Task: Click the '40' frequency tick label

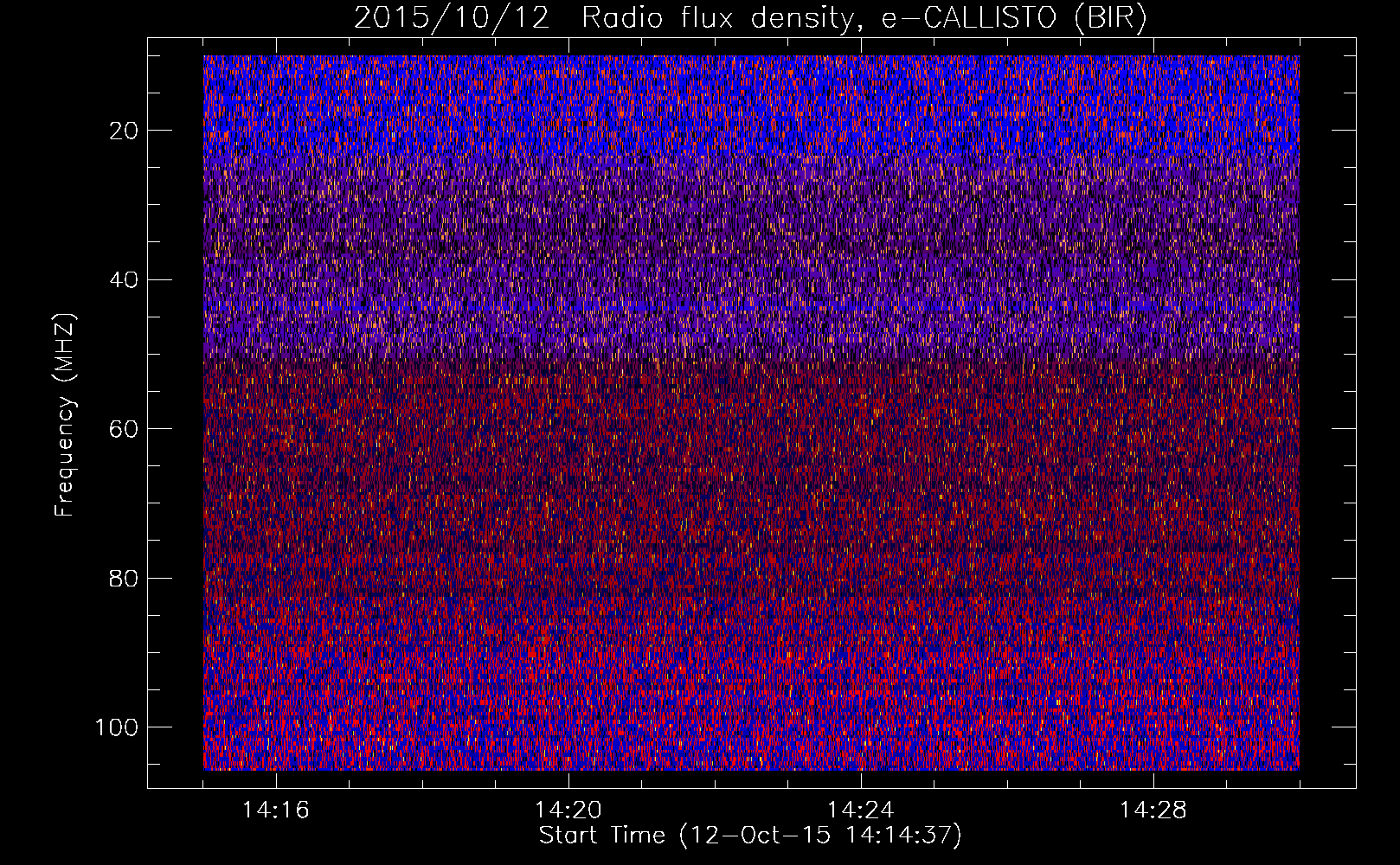Action: pyautogui.click(x=125, y=280)
